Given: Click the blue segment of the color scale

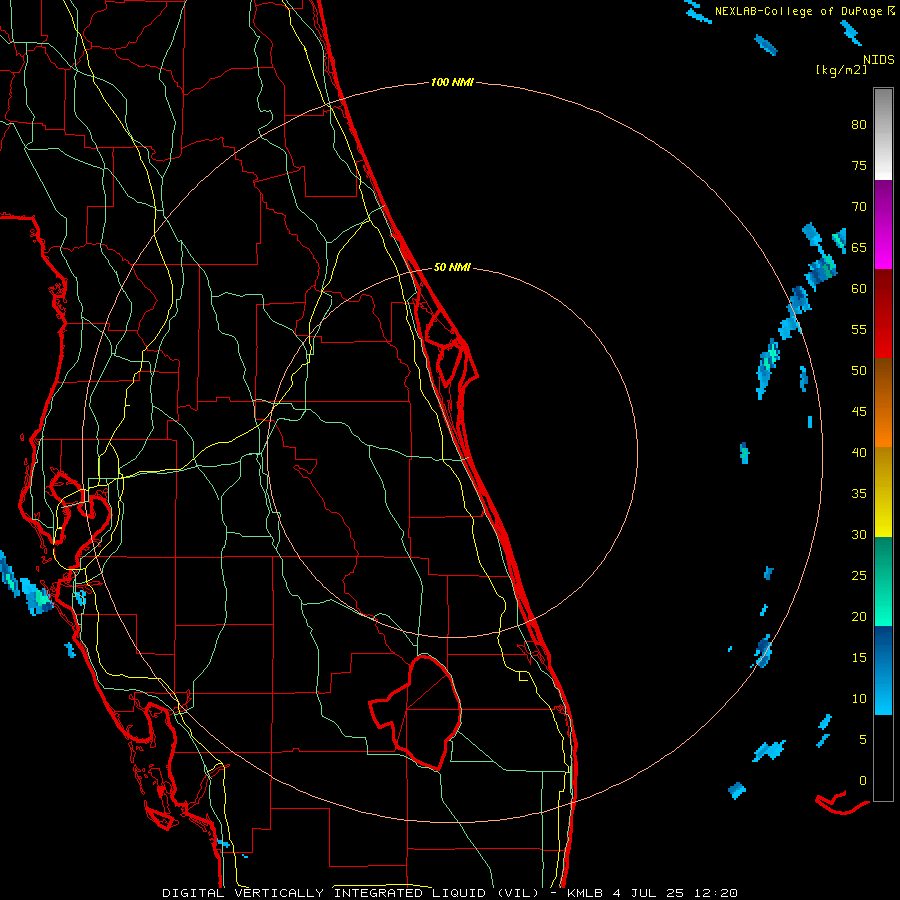Looking at the screenshot, I should (x=883, y=670).
